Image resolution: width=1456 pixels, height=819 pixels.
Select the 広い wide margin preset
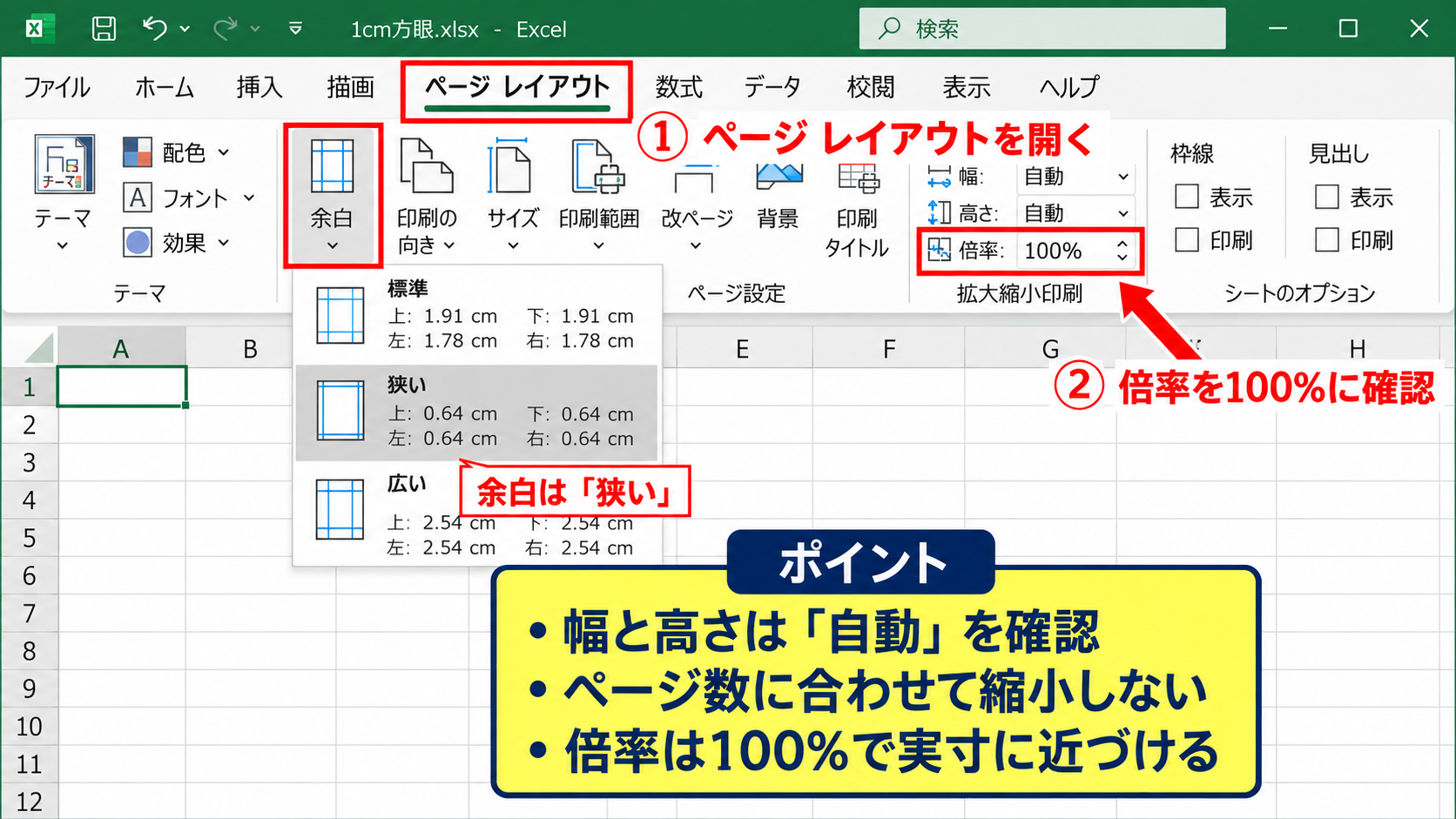476,515
